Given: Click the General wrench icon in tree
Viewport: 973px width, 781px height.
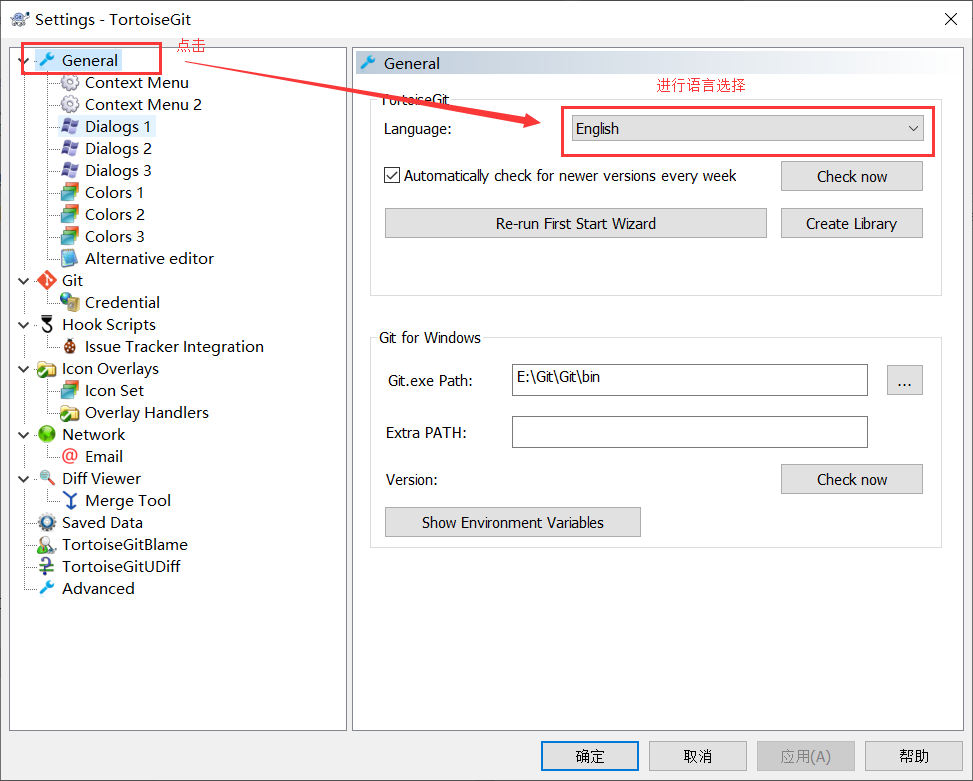Looking at the screenshot, I should point(47,60).
